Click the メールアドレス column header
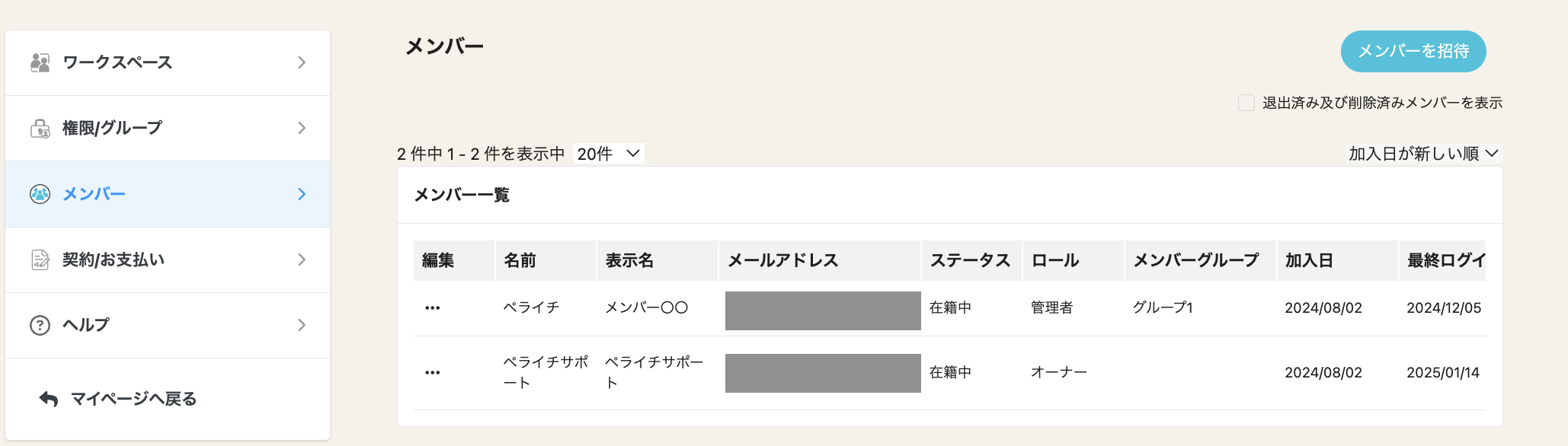 [x=782, y=260]
